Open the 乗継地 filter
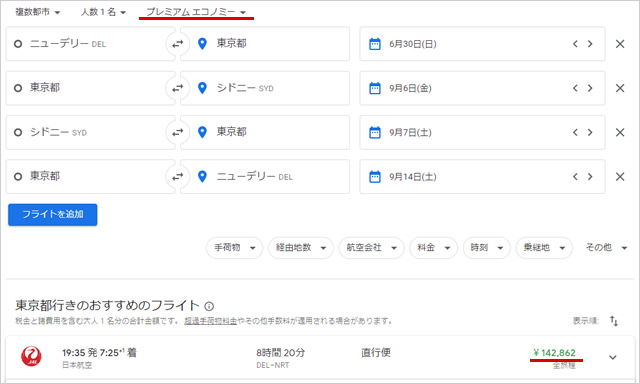 click(544, 248)
